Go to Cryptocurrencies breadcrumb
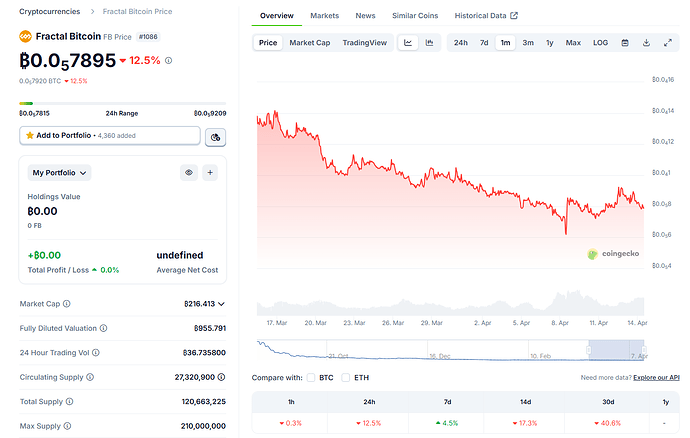Image resolution: width=690 pixels, height=438 pixels. tap(50, 11)
